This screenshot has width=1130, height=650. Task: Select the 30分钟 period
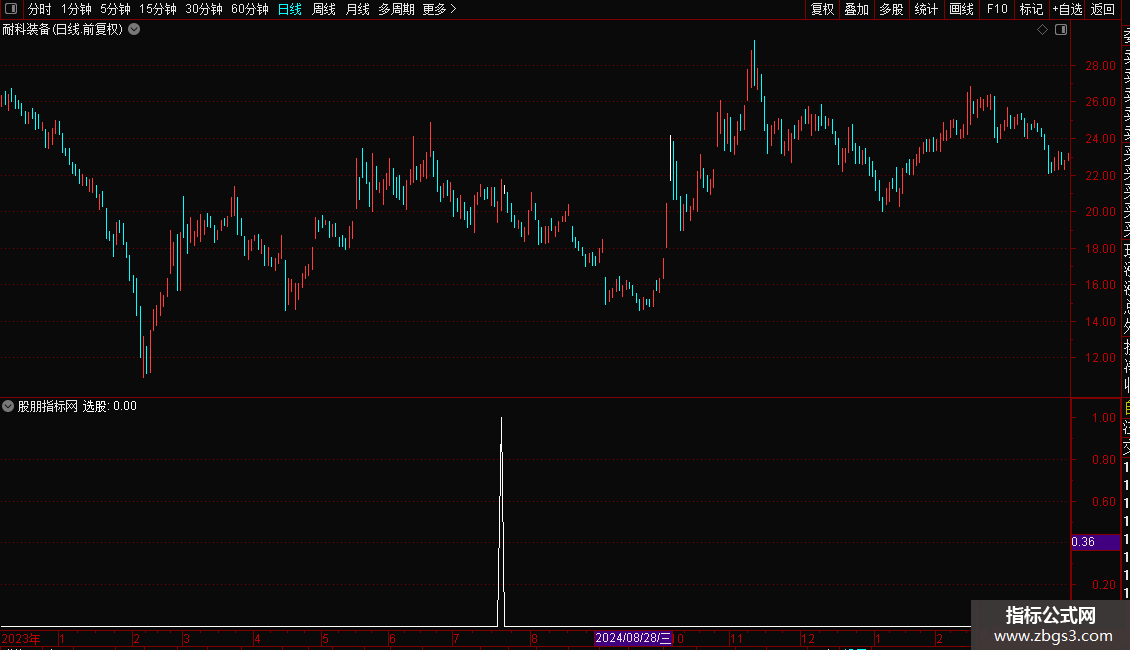tap(204, 9)
